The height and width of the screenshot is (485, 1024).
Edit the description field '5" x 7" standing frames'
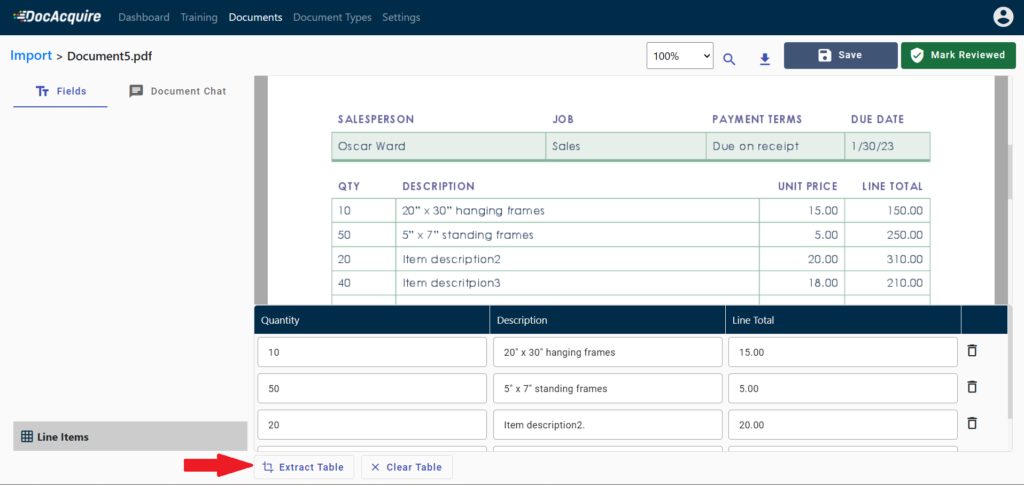click(x=607, y=388)
